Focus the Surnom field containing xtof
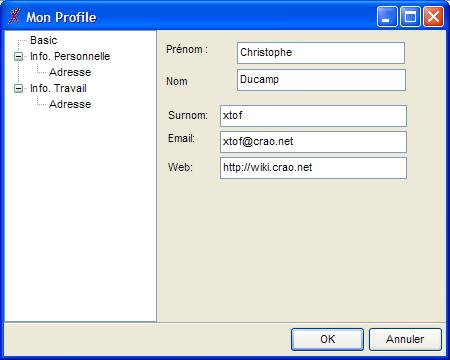The image size is (450, 360). 313,116
